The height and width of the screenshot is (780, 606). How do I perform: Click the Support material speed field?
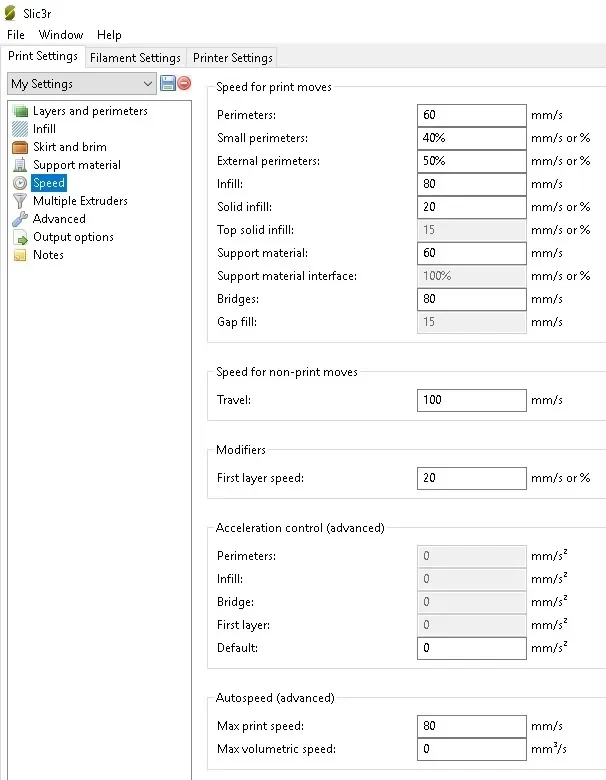click(x=472, y=253)
